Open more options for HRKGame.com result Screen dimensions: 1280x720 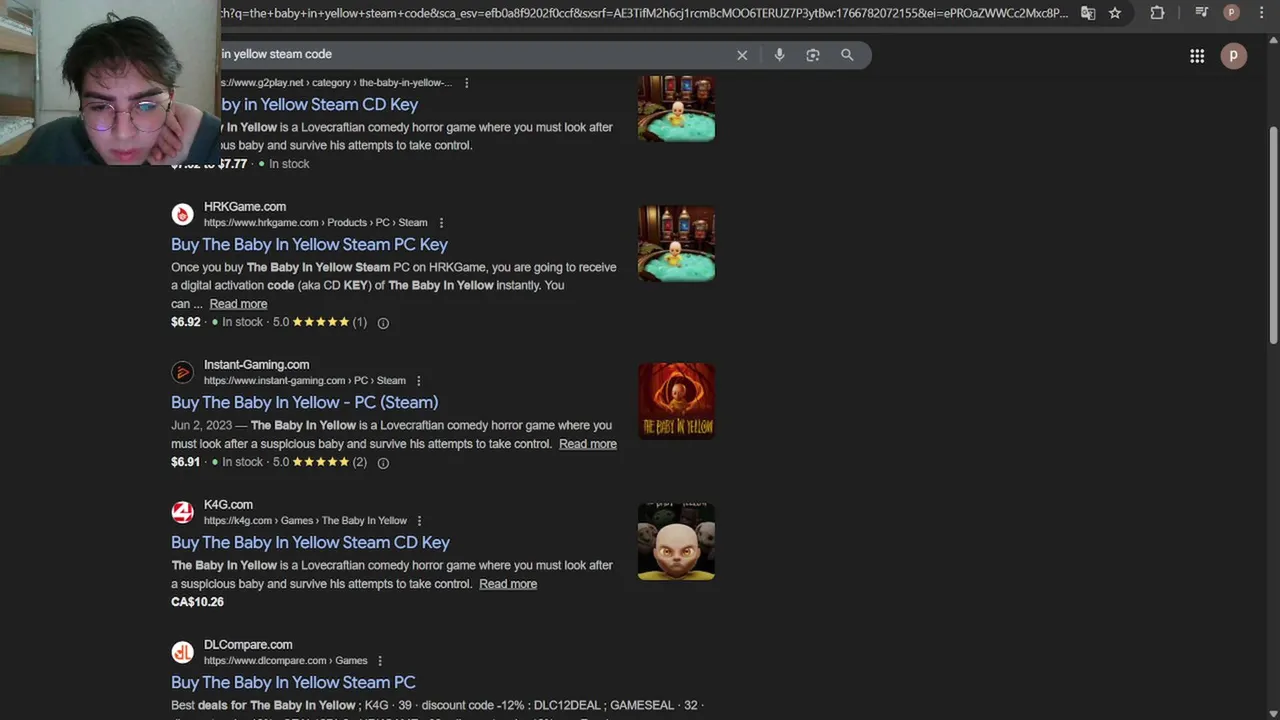441,223
